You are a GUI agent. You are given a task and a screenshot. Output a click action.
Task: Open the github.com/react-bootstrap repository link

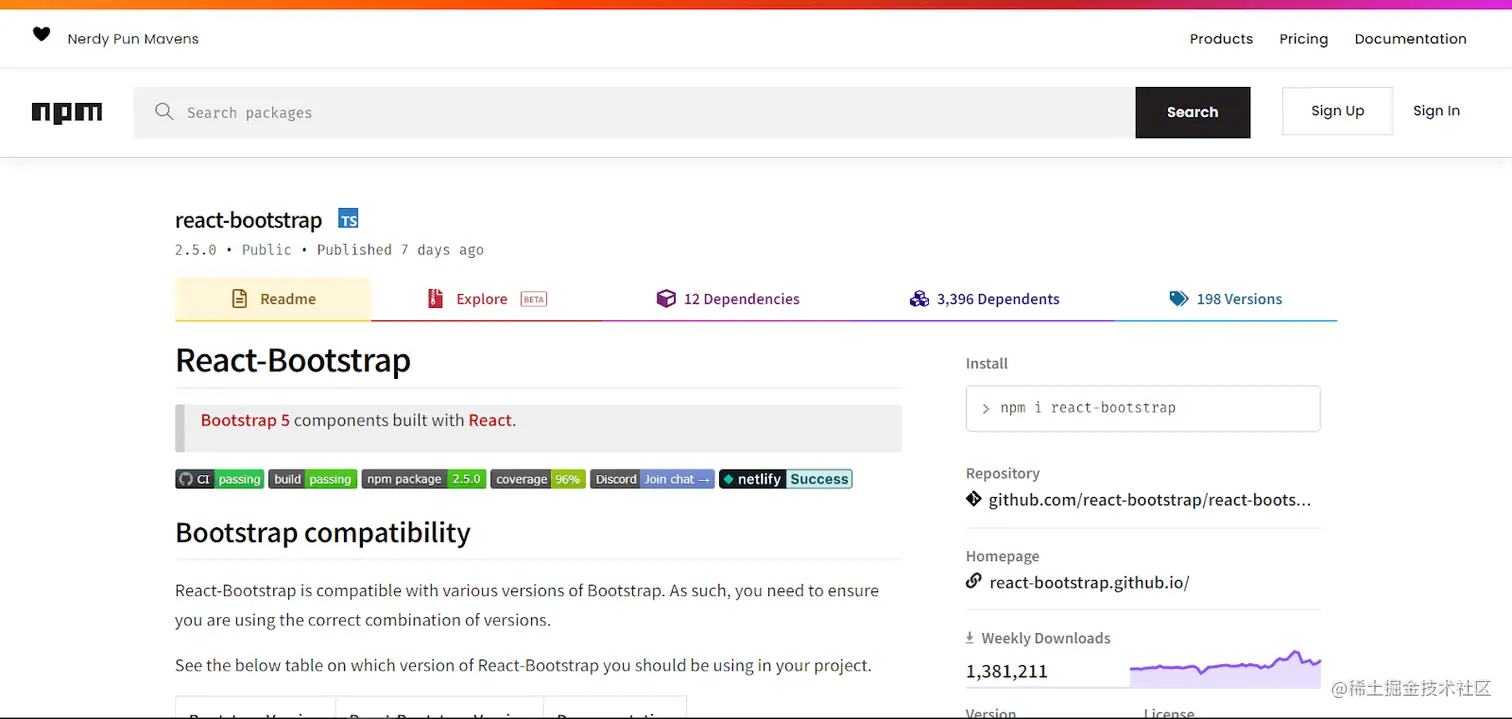point(1149,499)
